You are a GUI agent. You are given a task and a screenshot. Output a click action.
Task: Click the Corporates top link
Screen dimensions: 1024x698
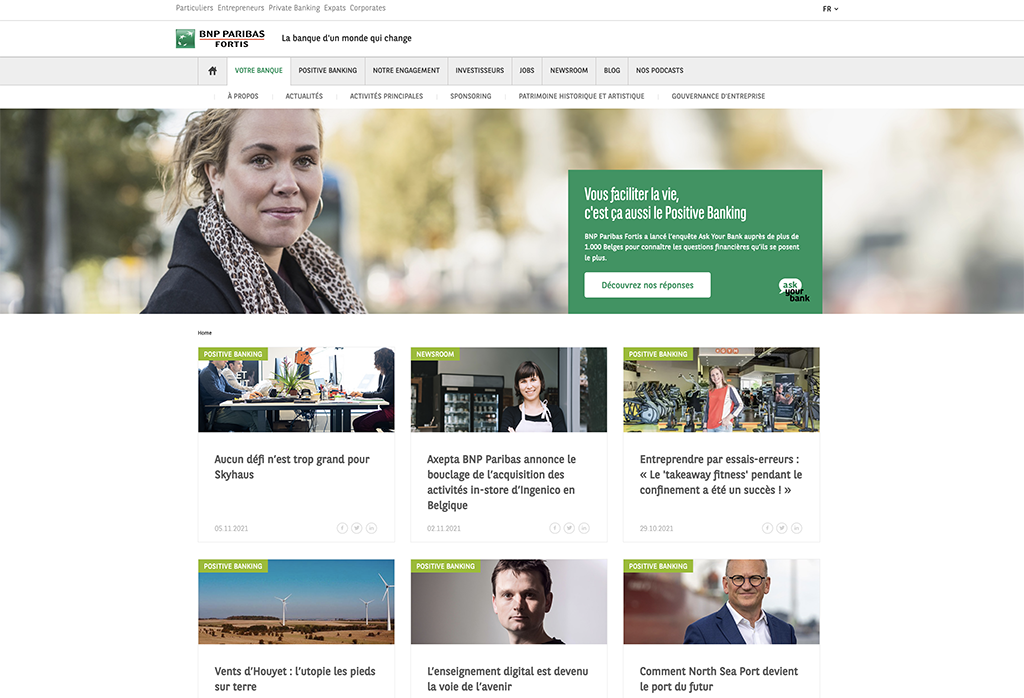coord(368,8)
